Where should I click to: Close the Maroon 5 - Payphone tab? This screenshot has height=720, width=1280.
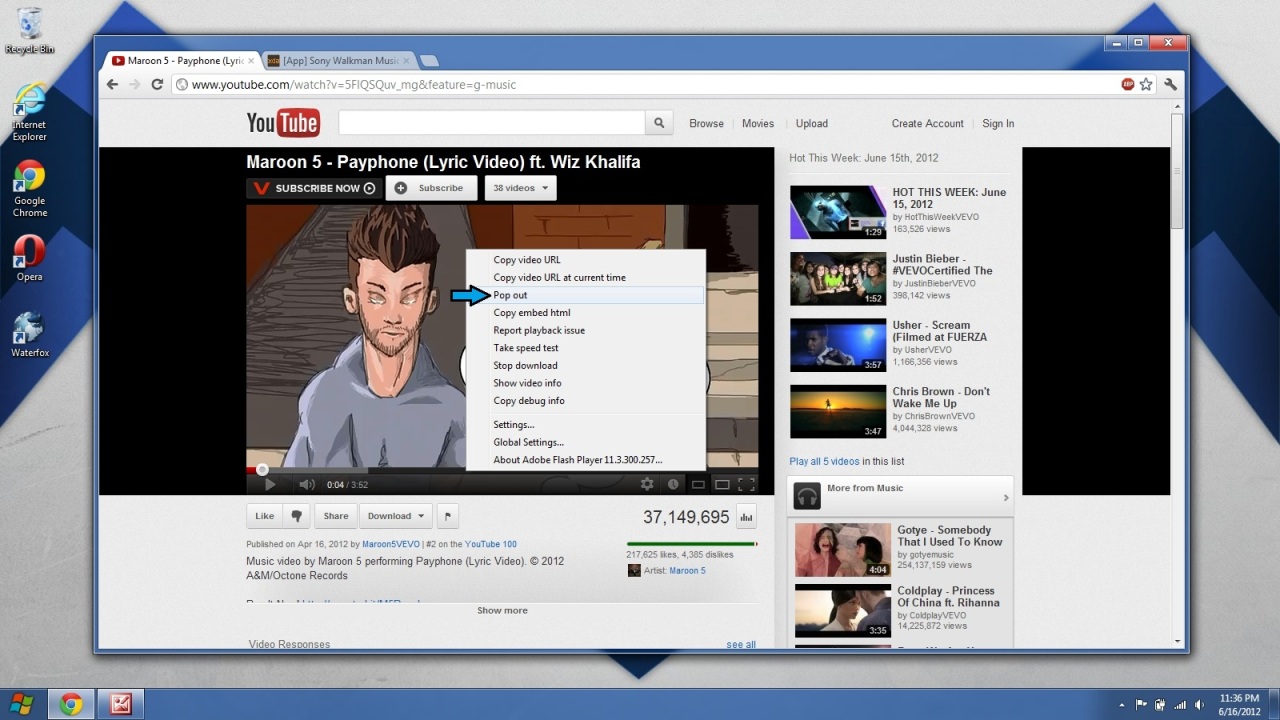(251, 61)
